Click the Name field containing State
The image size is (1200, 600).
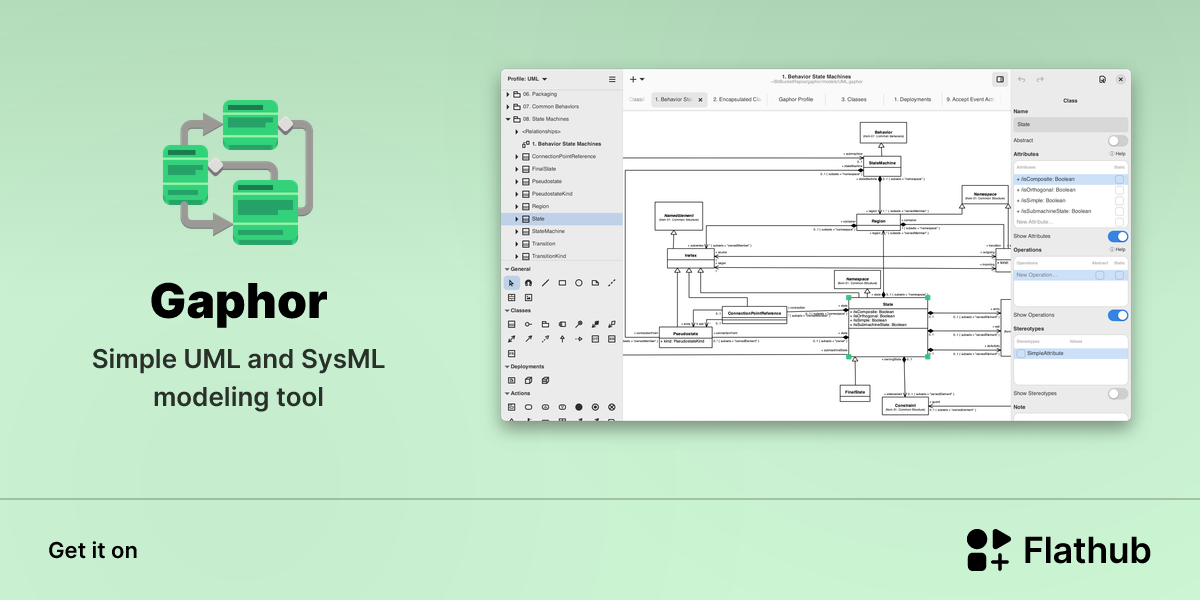point(1070,124)
